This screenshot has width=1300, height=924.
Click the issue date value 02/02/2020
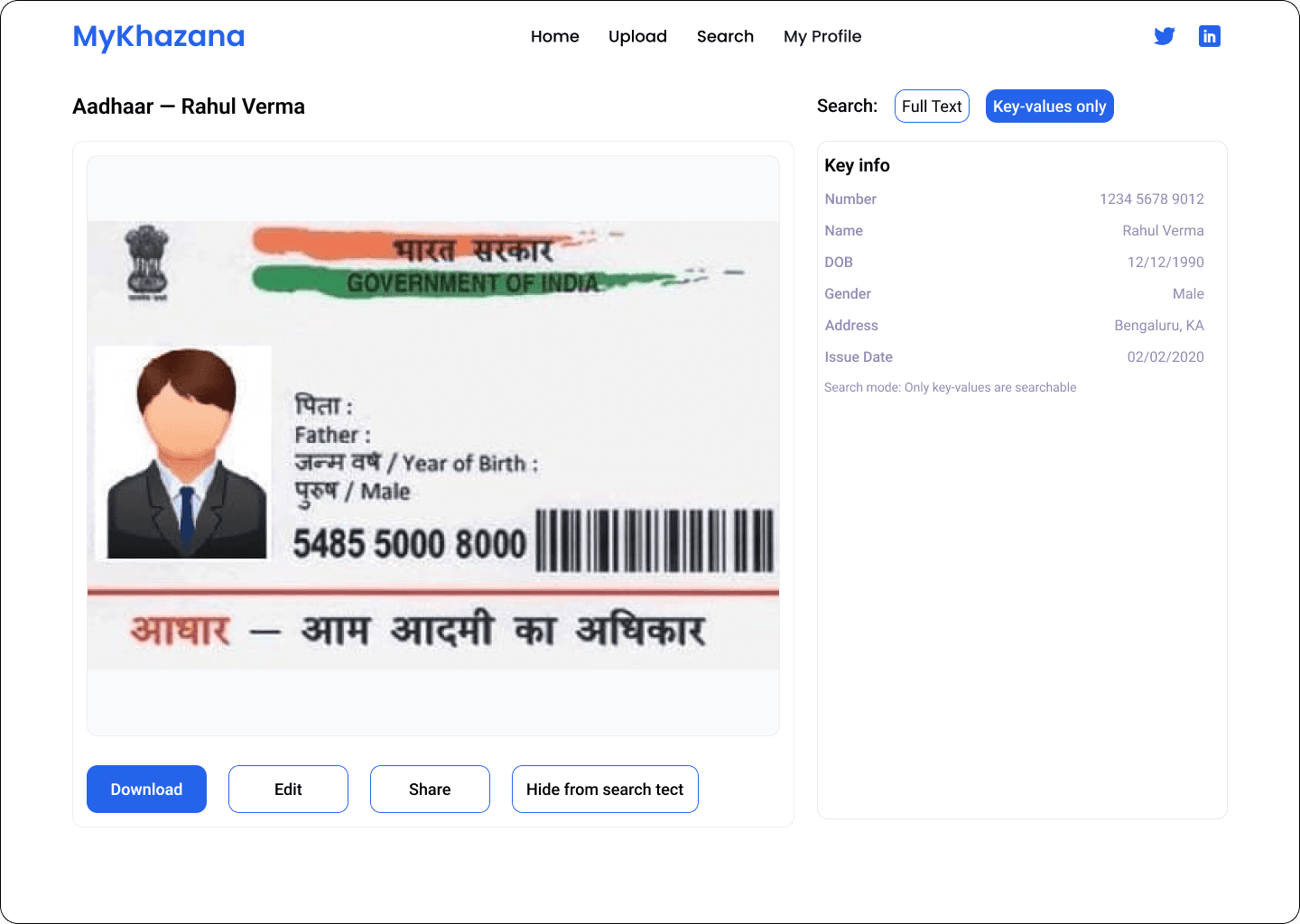1165,356
